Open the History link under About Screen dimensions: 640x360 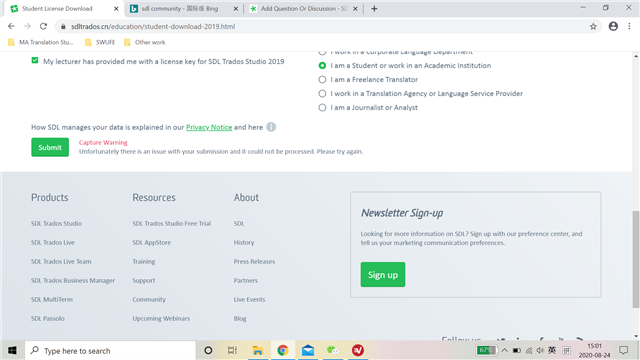244,242
